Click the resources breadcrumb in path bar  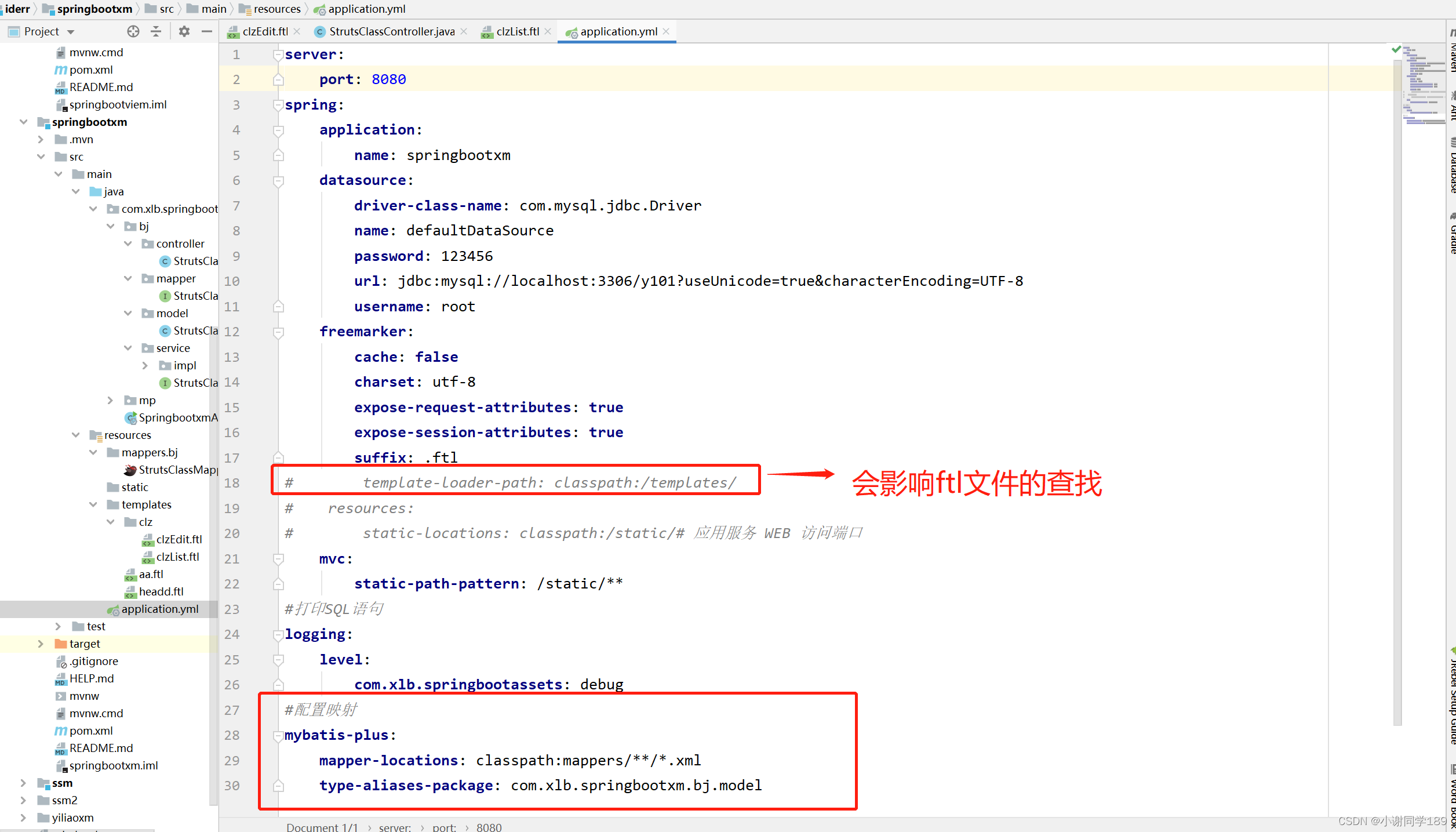pos(276,9)
